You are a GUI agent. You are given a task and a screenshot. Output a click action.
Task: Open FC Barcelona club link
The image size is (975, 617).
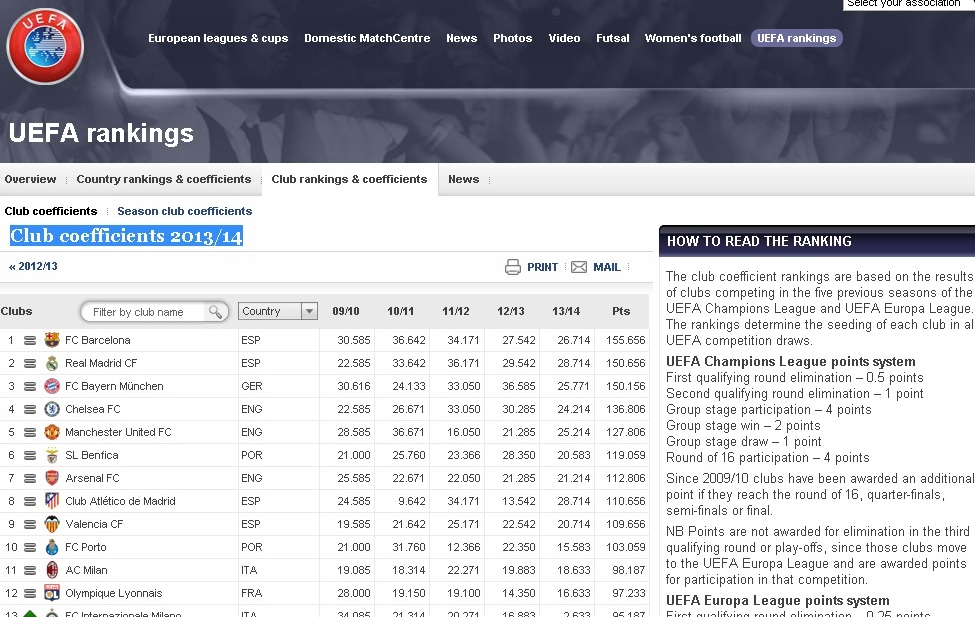tap(98, 340)
